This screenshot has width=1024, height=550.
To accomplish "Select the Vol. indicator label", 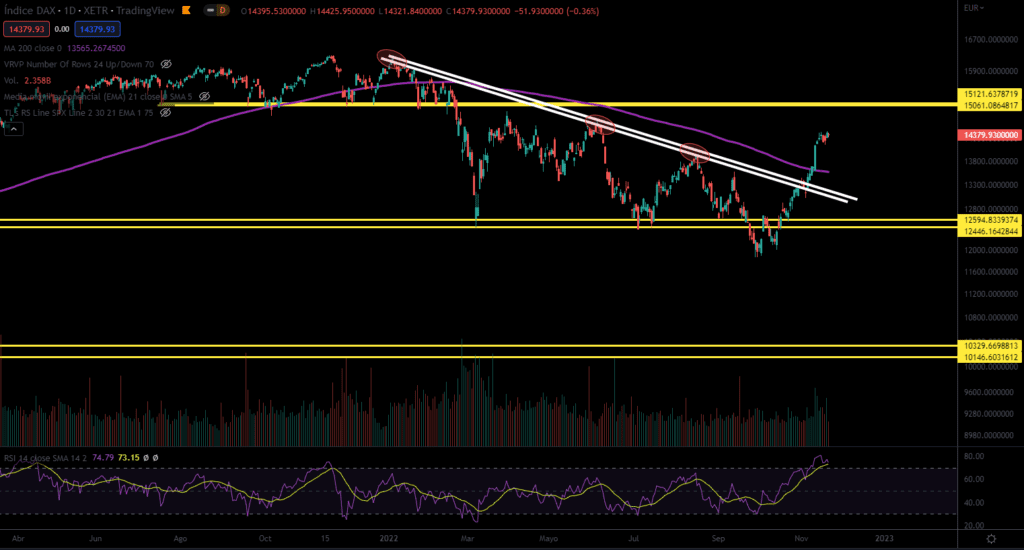I will [x=11, y=81].
